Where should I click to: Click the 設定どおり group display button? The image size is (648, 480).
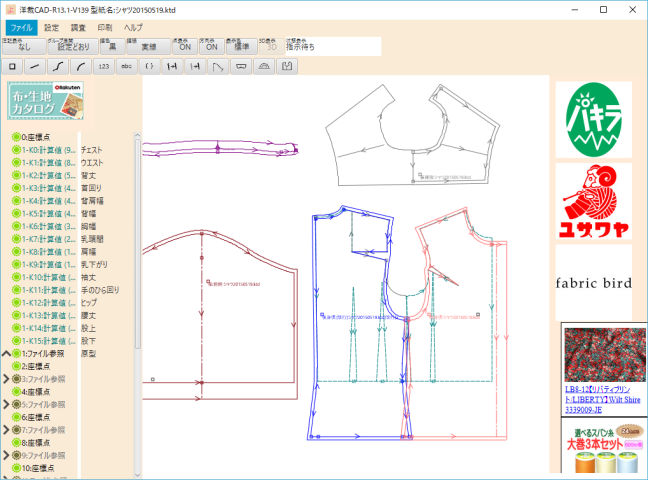point(73,46)
